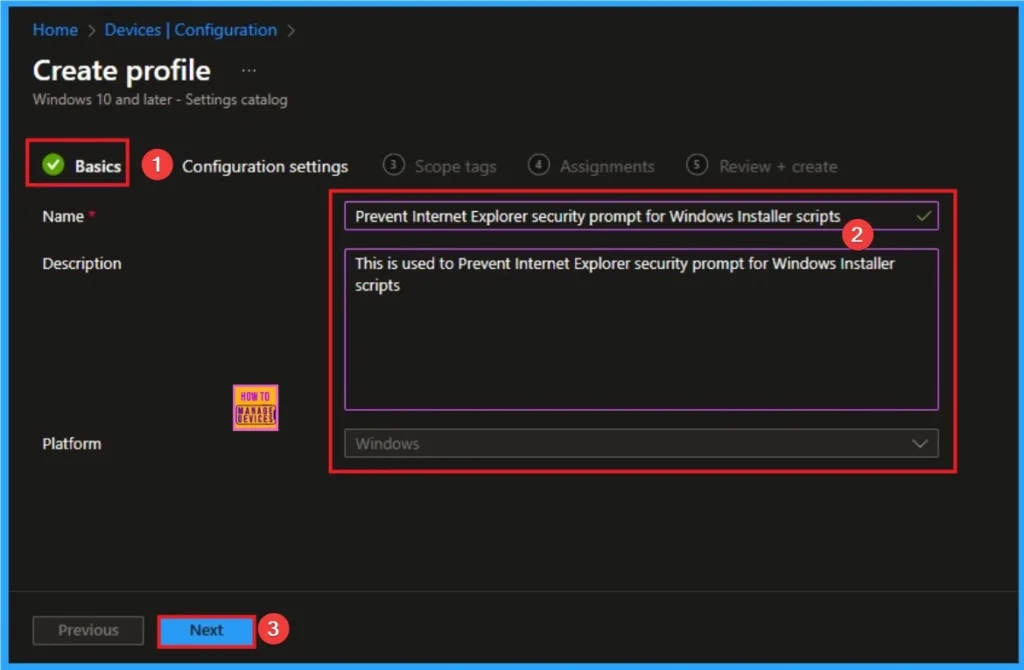Viewport: 1024px width, 670px height.
Task: Open the ellipsis menu beside Create profile
Action: point(248,70)
